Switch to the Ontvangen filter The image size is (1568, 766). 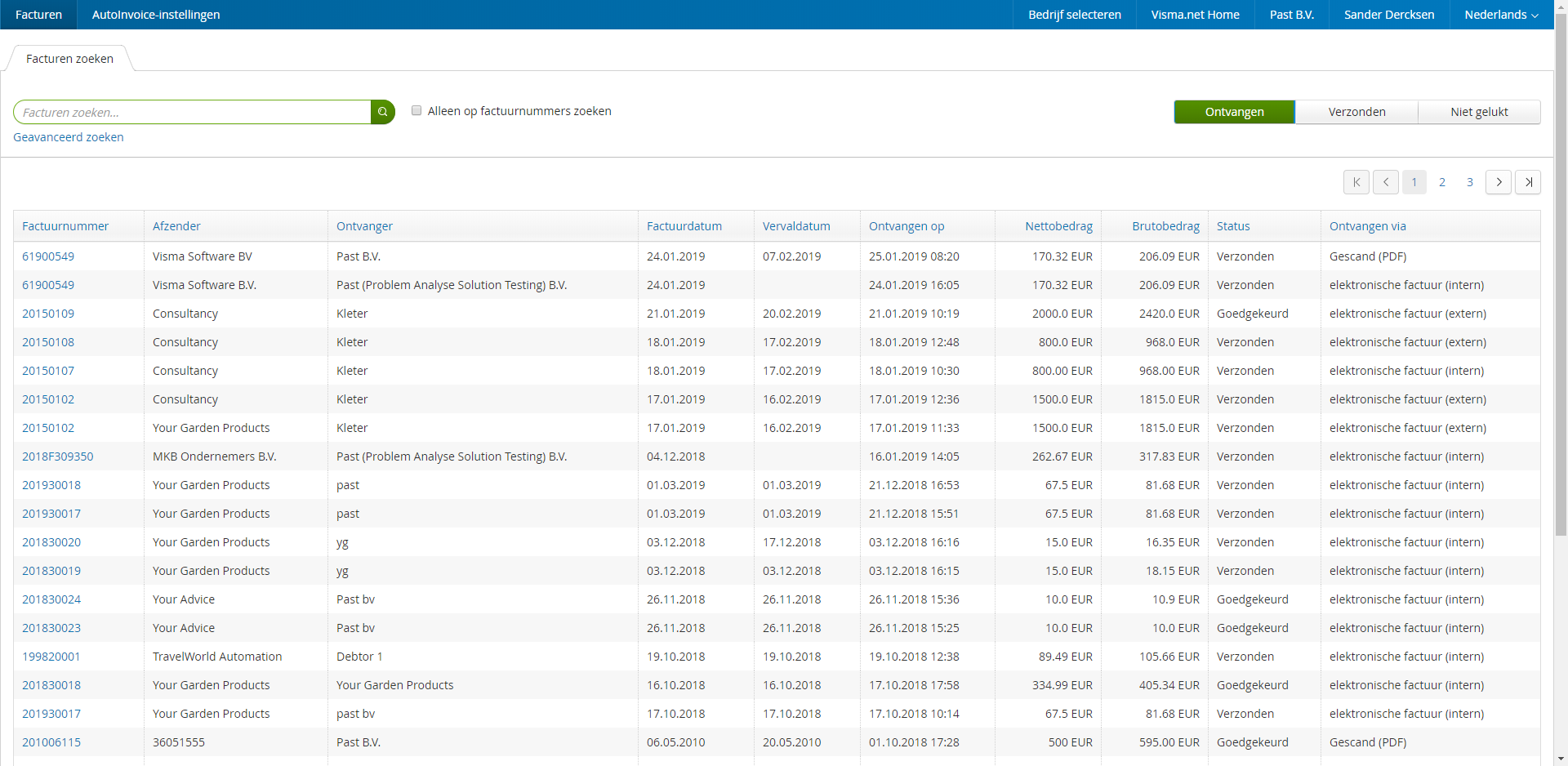coord(1234,112)
